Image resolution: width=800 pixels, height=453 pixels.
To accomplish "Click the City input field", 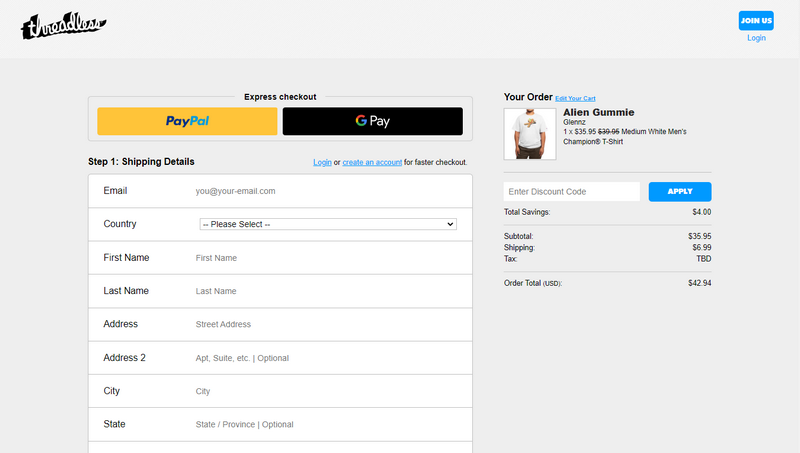I will 326,391.
